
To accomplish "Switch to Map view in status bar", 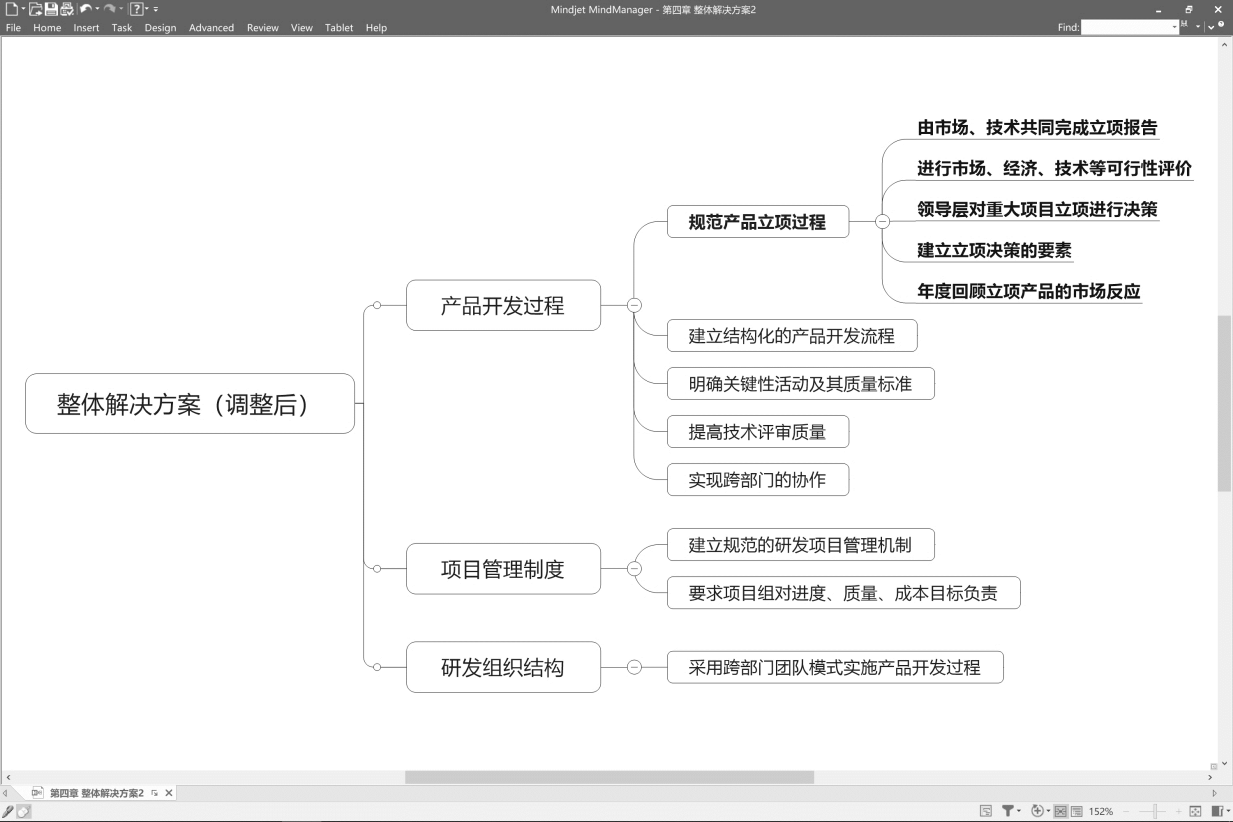I will (x=1061, y=811).
